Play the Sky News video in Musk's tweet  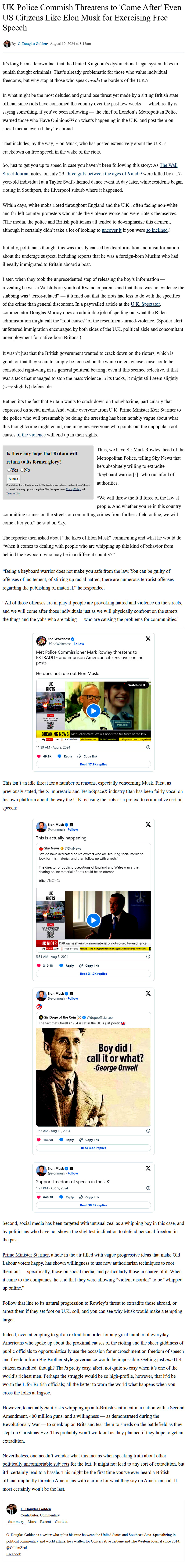[x=93, y=920]
